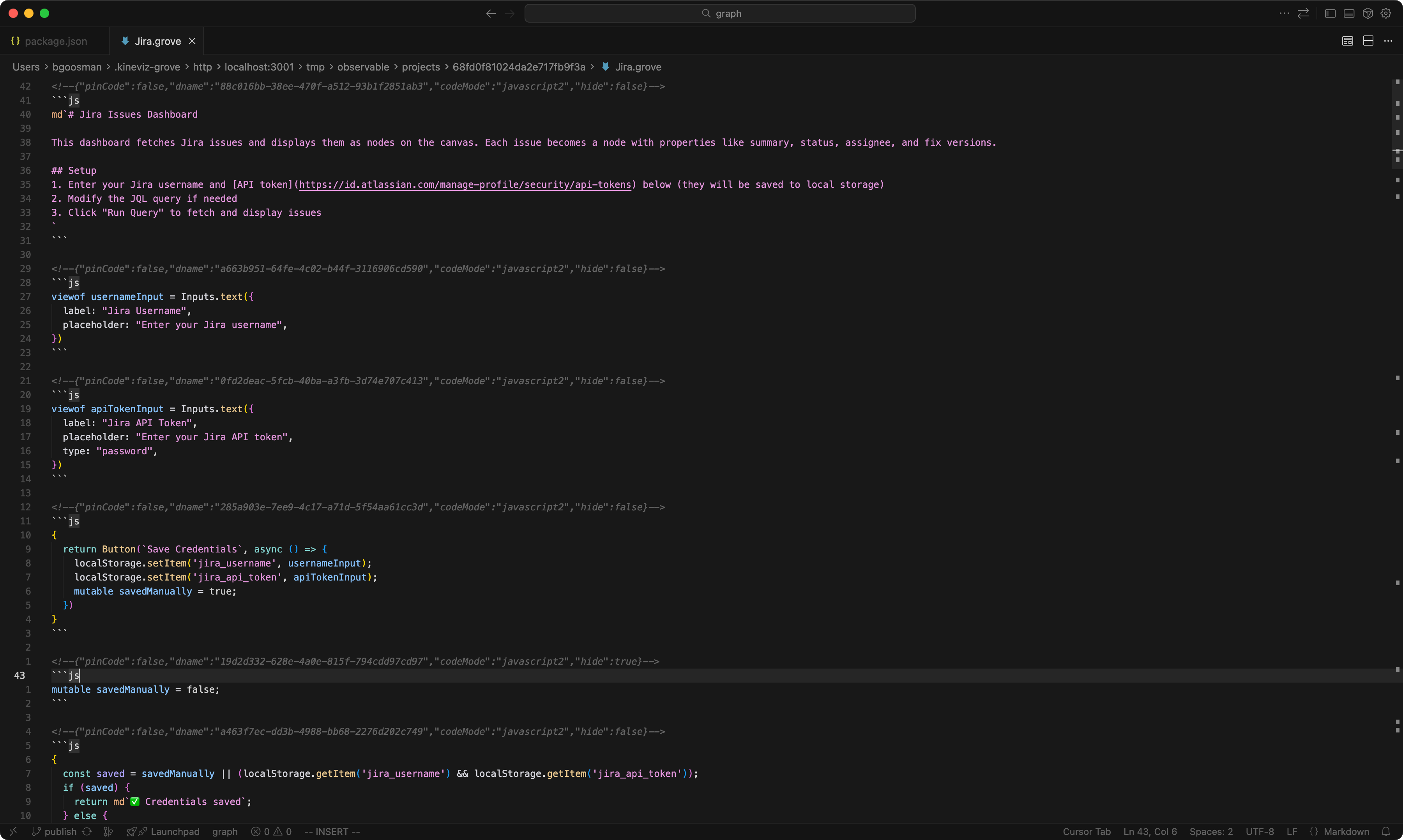Viewport: 1403px width, 840px height.
Task: Open the cube-shaped extension icon in title bar
Action: click(x=1368, y=13)
